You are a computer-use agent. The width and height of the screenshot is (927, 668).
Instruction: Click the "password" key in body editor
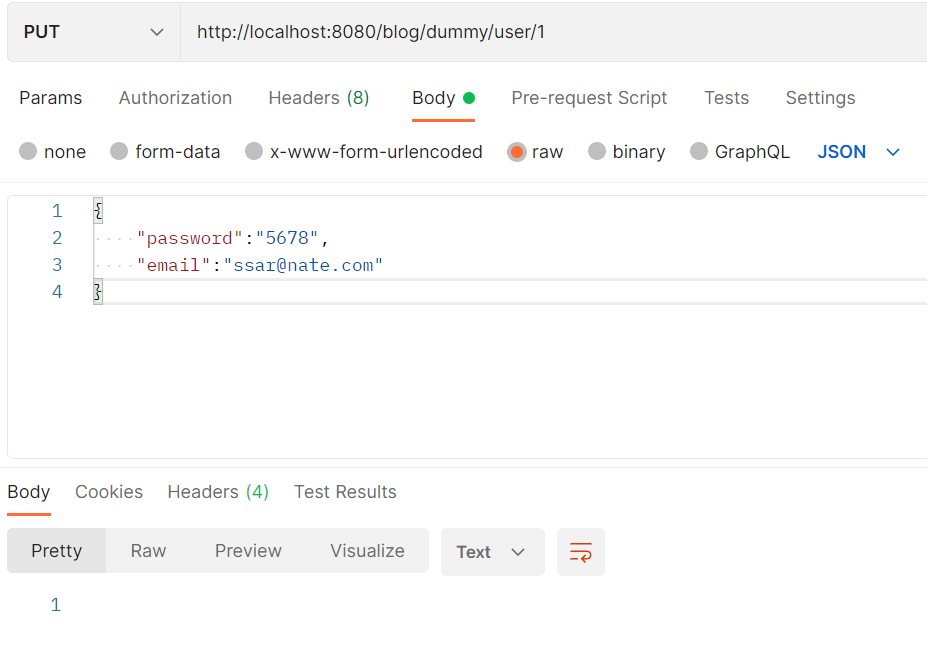pyautogui.click(x=190, y=238)
